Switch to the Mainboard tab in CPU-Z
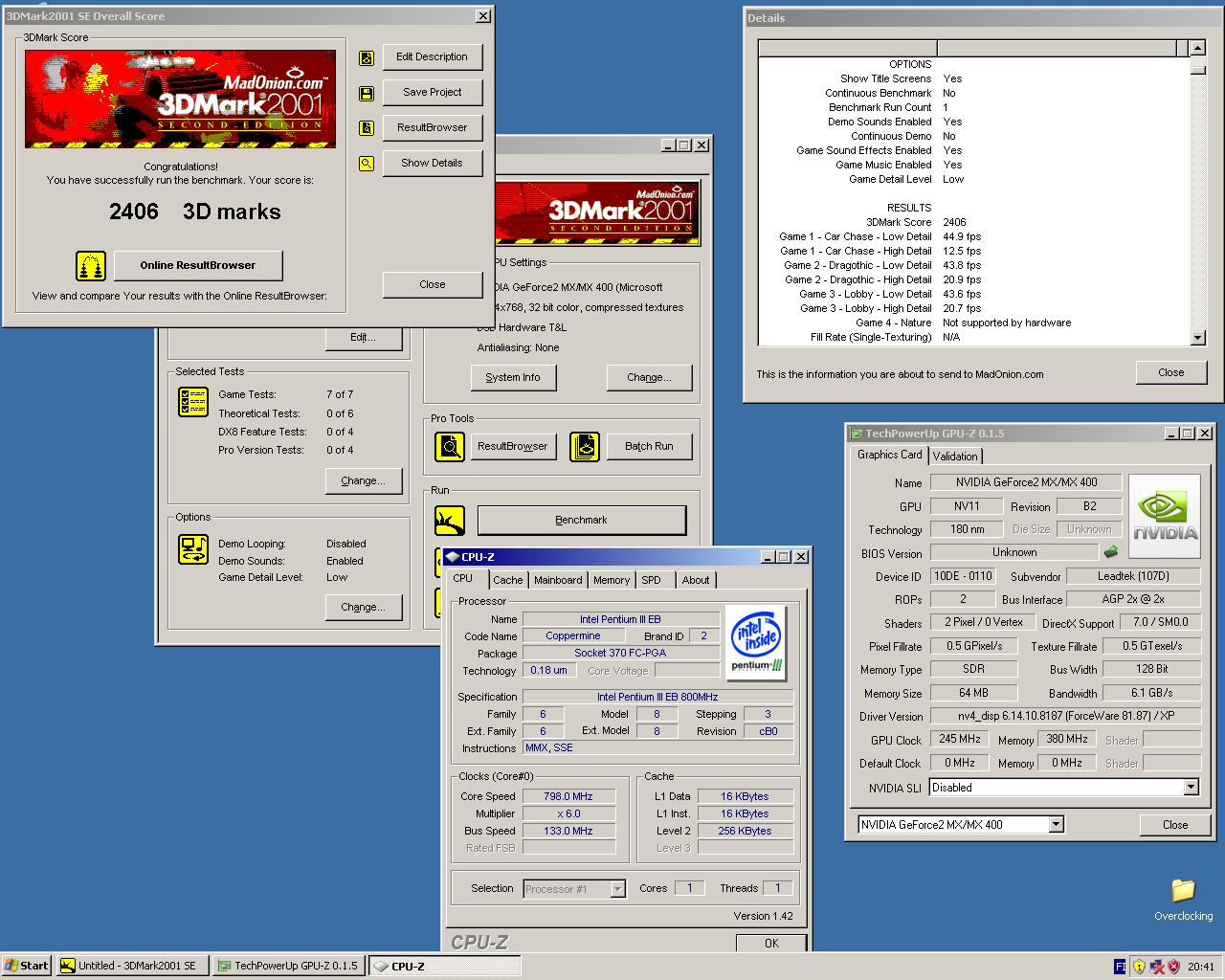Viewport: 1225px width, 980px height. tap(558, 580)
